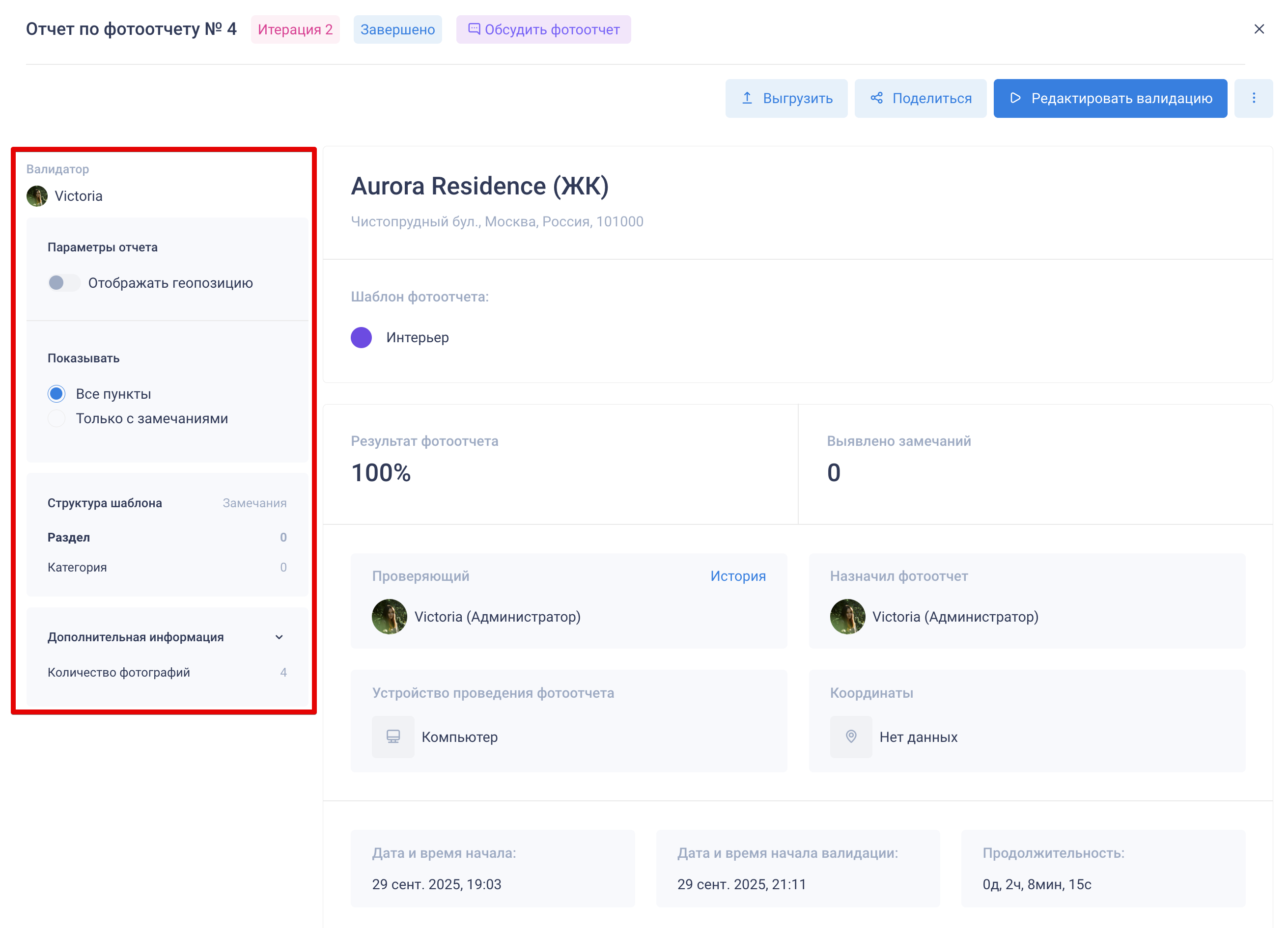The height and width of the screenshot is (928, 1288).
Task: Close the report with the X icon
Action: coord(1259,29)
